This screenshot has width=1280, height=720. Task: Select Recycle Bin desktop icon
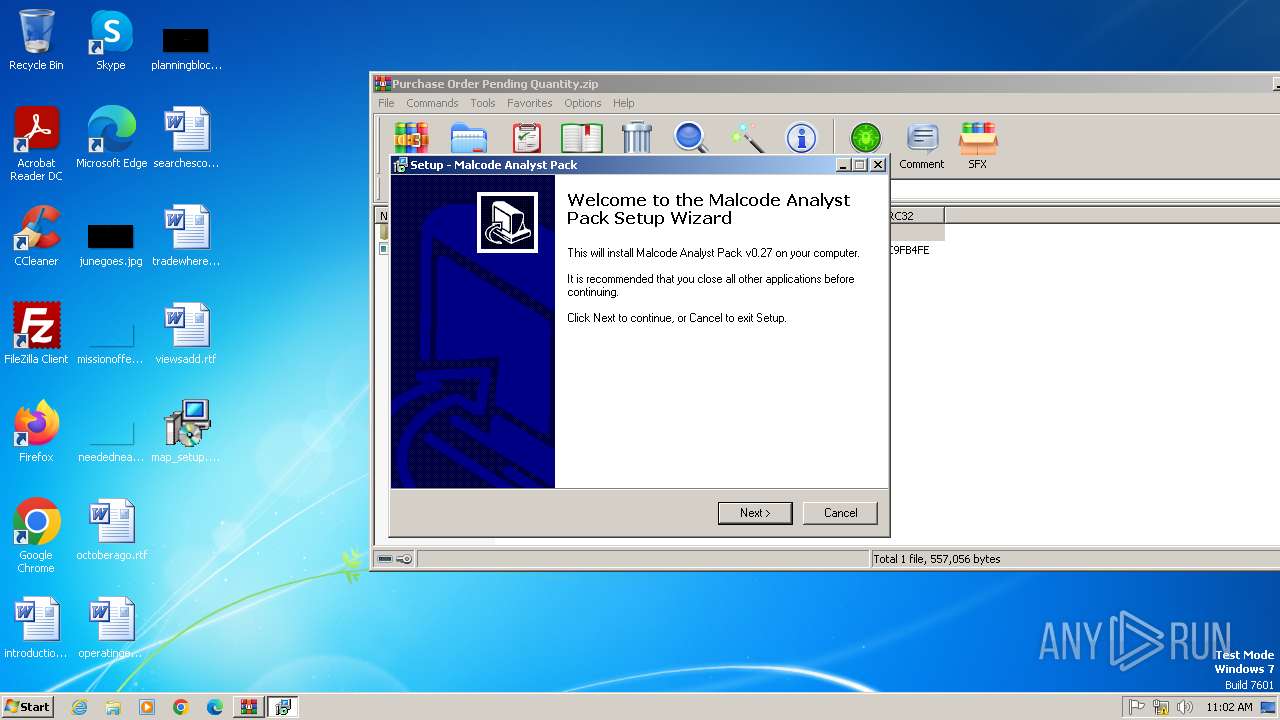36,40
